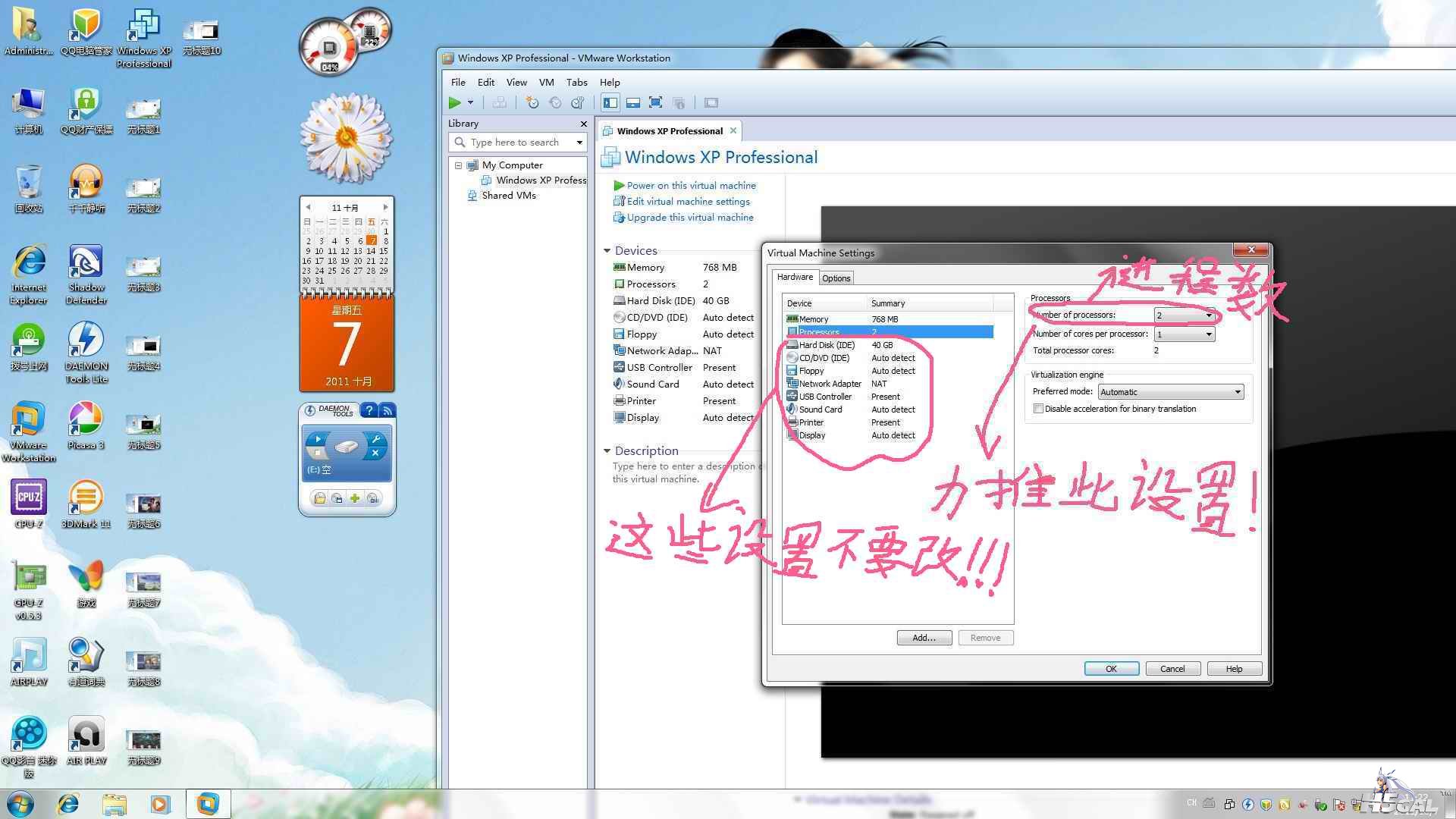The image size is (1456, 819).
Task: Open the VM menu
Action: (546, 82)
